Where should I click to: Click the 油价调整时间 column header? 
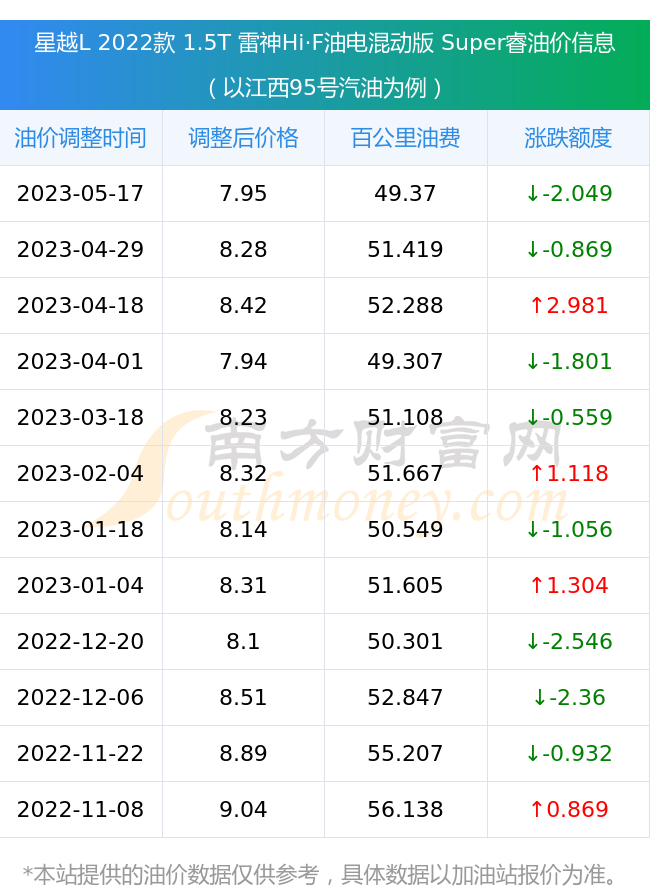(x=81, y=138)
